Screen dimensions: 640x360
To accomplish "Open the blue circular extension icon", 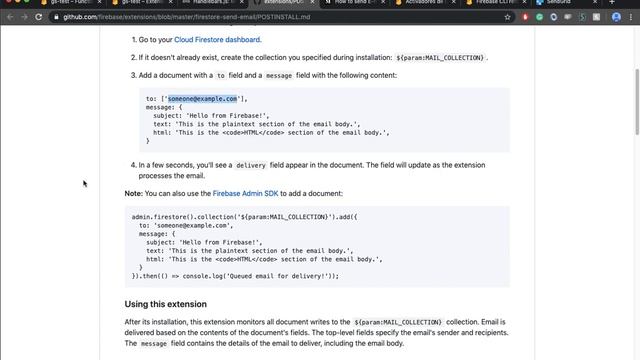I will (554, 17).
